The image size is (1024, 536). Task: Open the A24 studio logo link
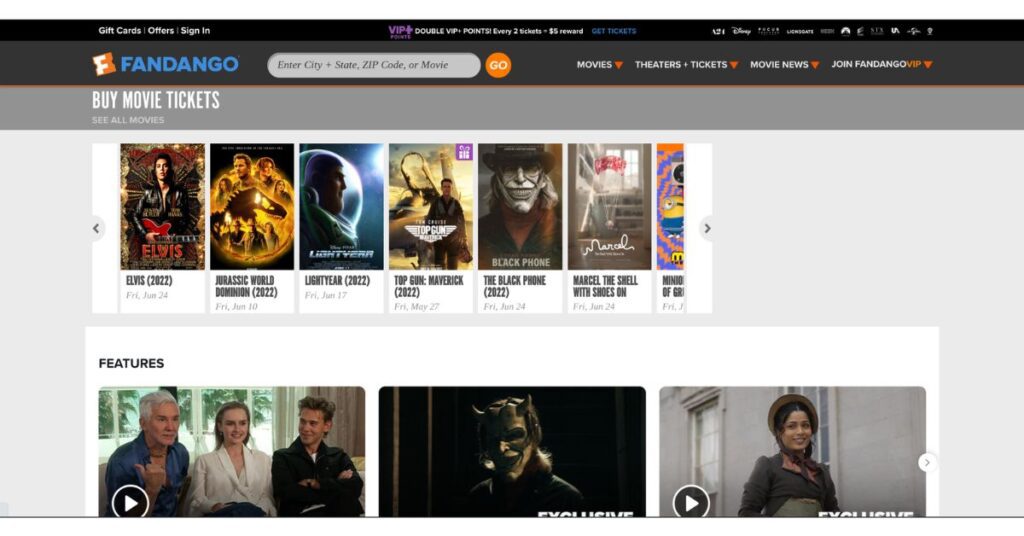point(718,31)
